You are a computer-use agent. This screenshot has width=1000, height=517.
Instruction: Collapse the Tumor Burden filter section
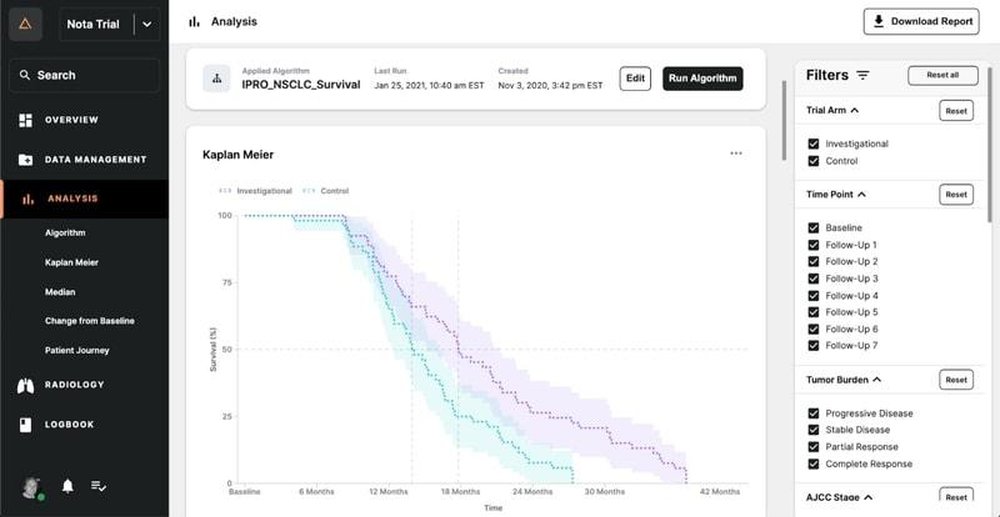(x=877, y=379)
